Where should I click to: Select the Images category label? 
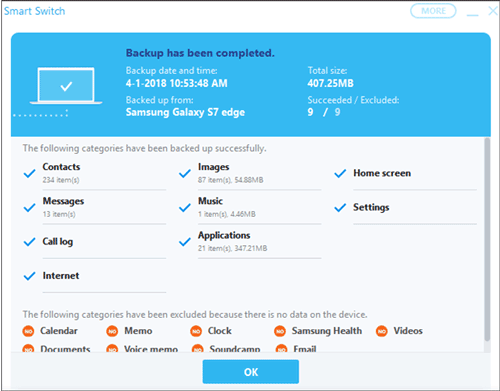[x=214, y=167]
